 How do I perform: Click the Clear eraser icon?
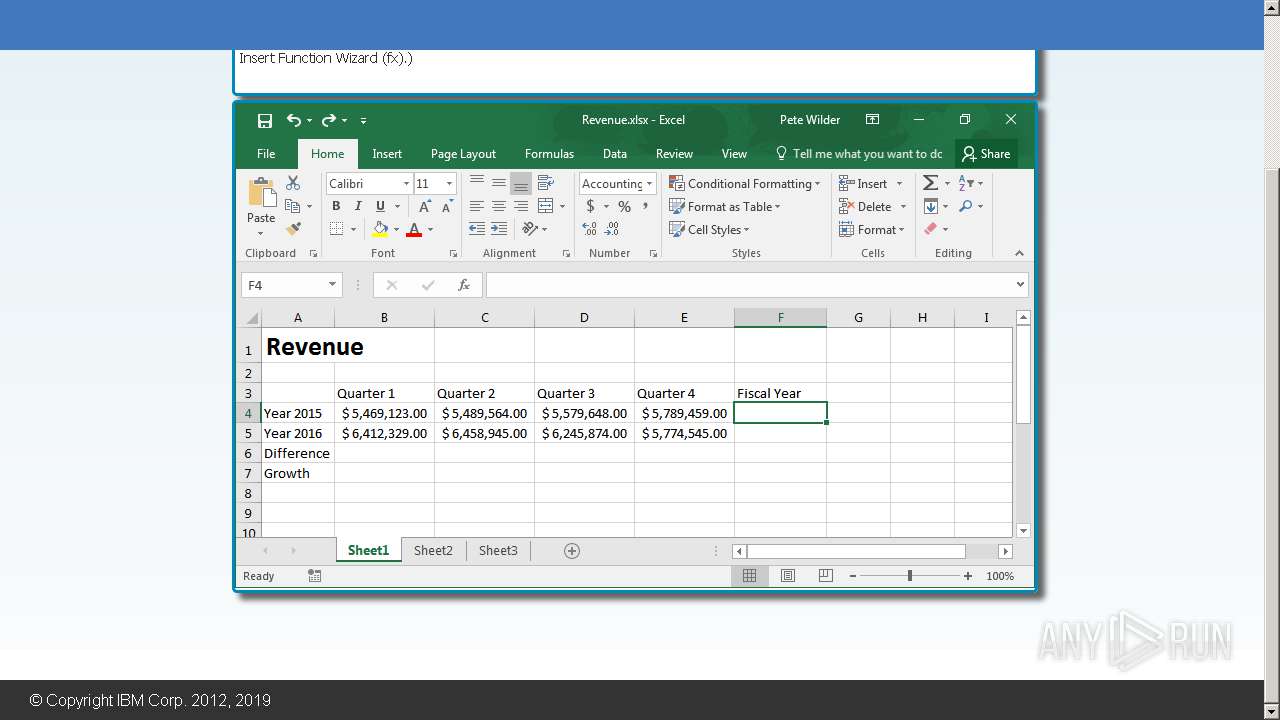point(930,229)
